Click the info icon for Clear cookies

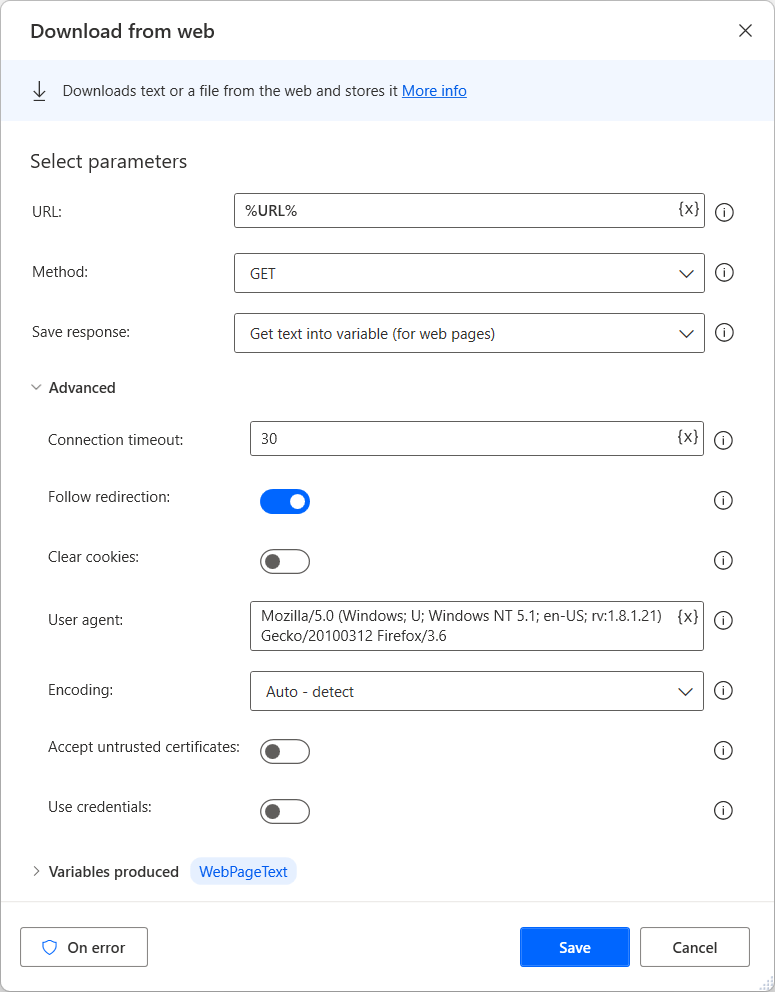[x=724, y=560]
